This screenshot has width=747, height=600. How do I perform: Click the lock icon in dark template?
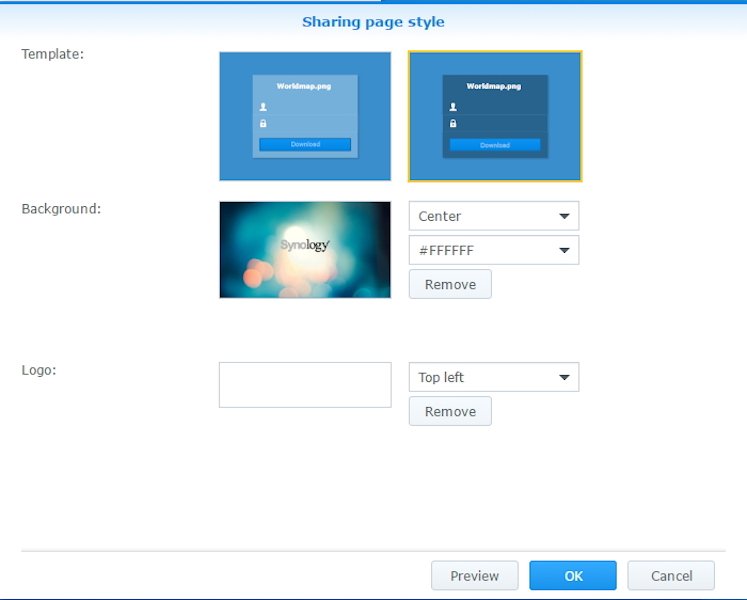pyautogui.click(x=453, y=123)
